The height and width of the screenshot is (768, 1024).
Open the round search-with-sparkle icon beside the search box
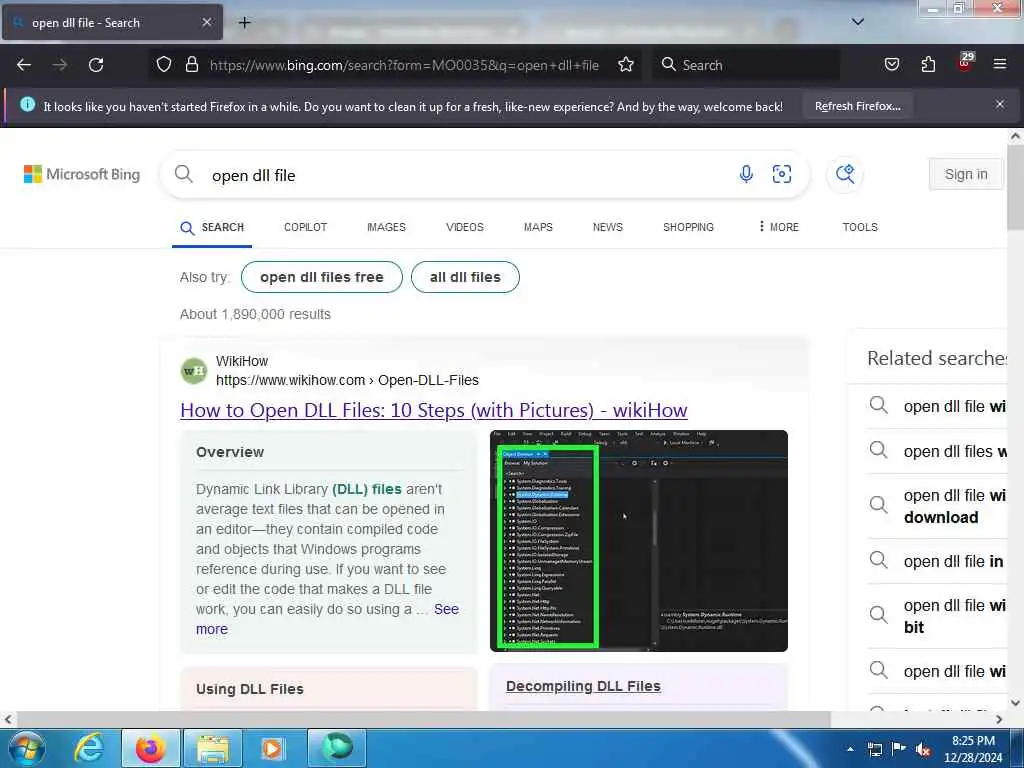(844, 174)
